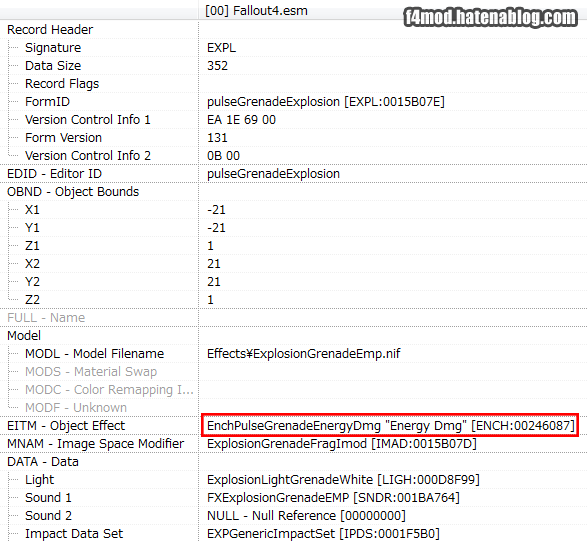The image size is (587, 541).
Task: Select the Z1 value 1
Action: click(210, 245)
